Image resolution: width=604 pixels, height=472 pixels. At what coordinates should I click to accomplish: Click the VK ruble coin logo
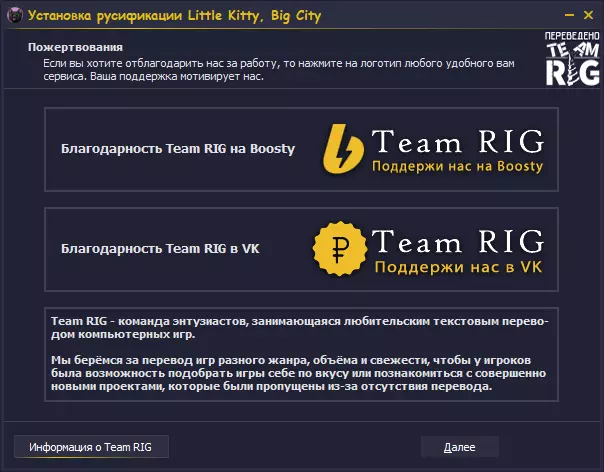[x=340, y=249]
